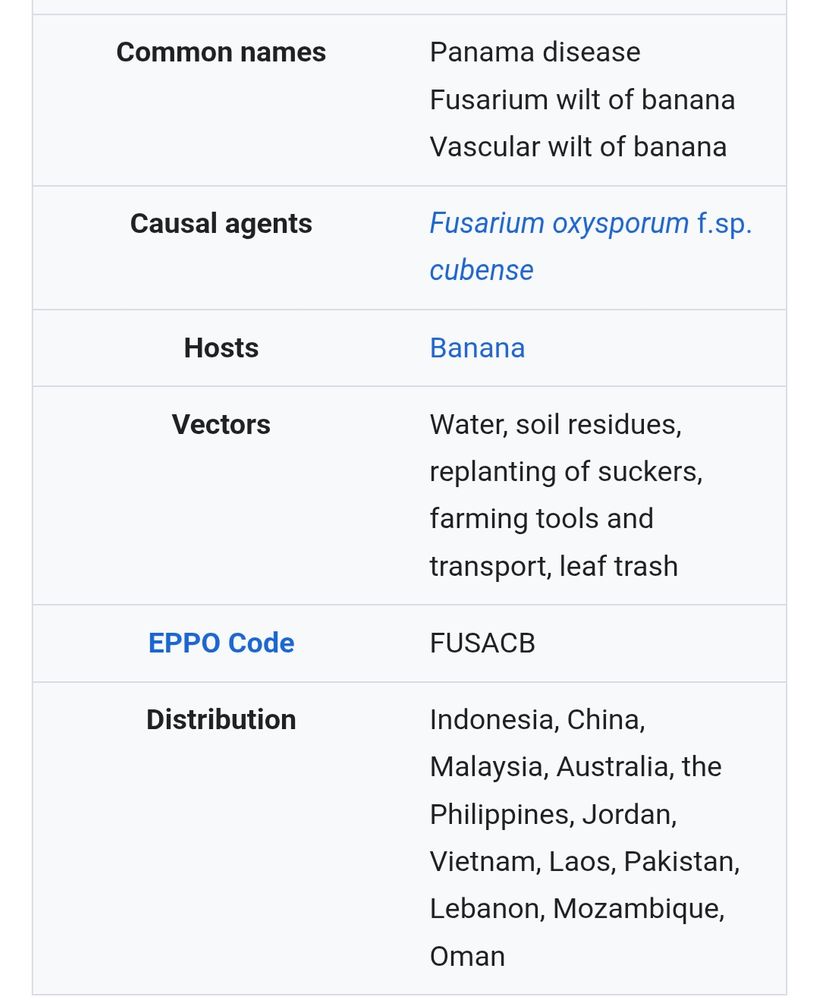The height and width of the screenshot is (1000, 819).
Task: Click the replanting of suckers line
Action: [566, 472]
